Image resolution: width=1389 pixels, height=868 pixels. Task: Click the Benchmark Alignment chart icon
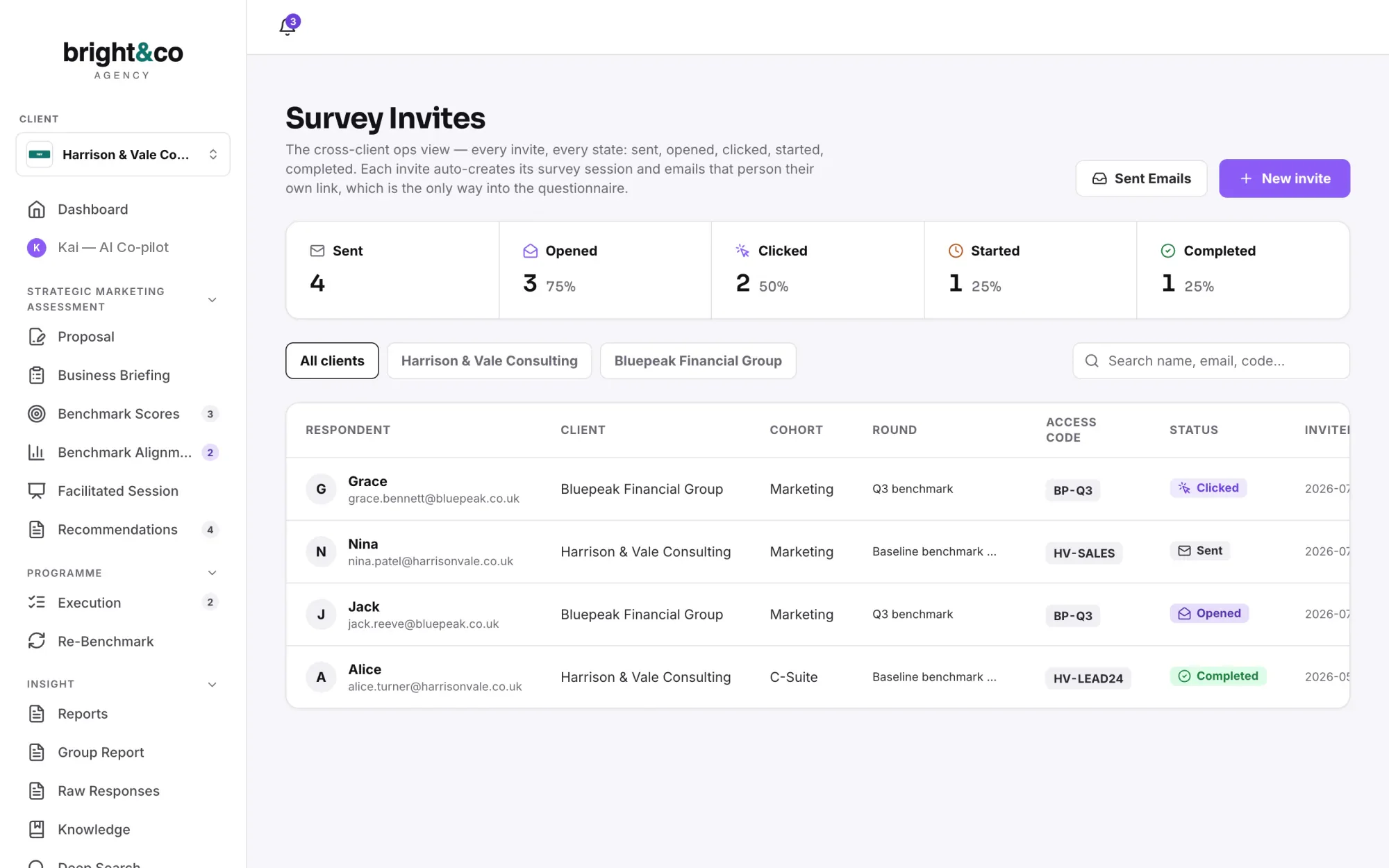point(37,452)
